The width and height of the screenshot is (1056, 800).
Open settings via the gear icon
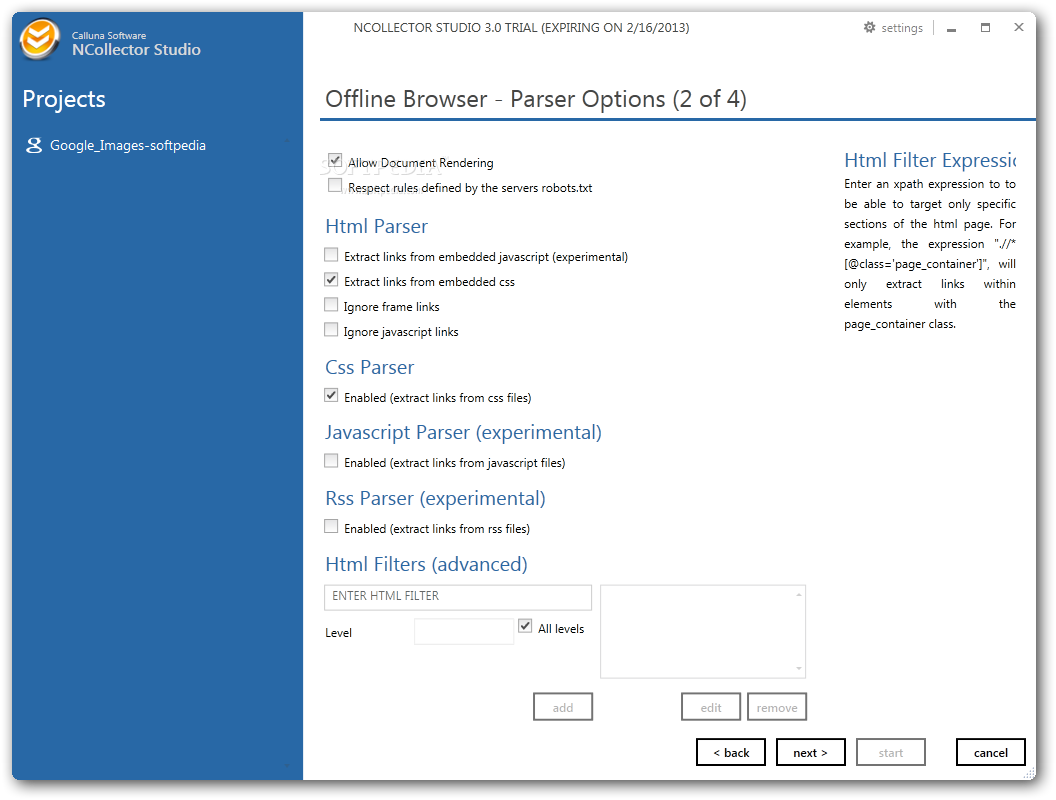[869, 27]
